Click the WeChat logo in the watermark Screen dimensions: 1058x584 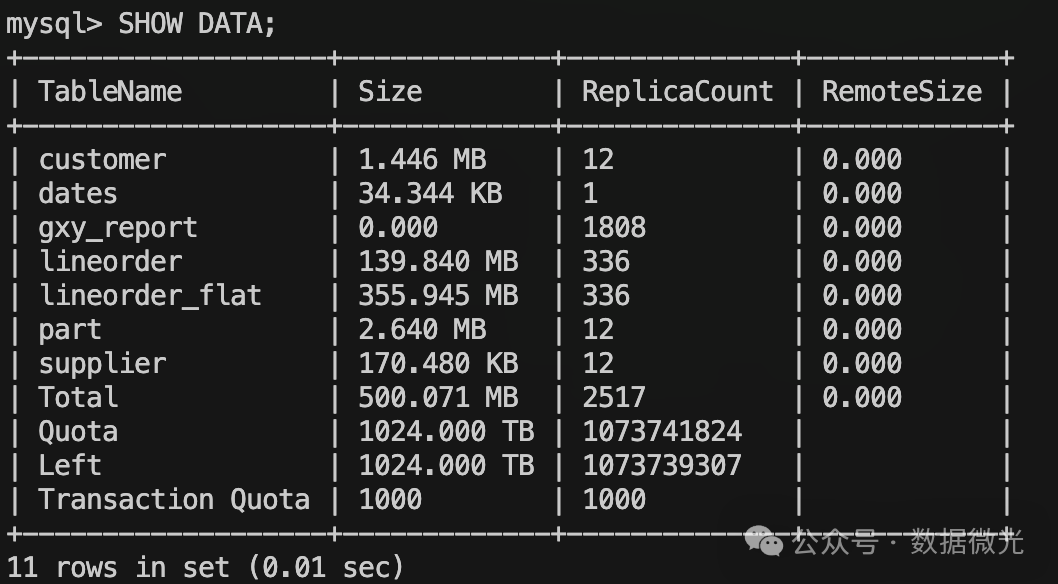click(769, 543)
